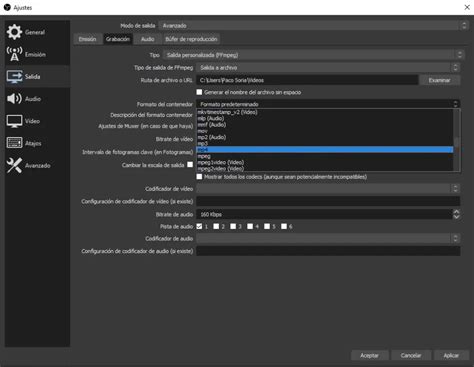Select mmf (Audio) format entry
This screenshot has height=367, width=474.
tap(325, 125)
